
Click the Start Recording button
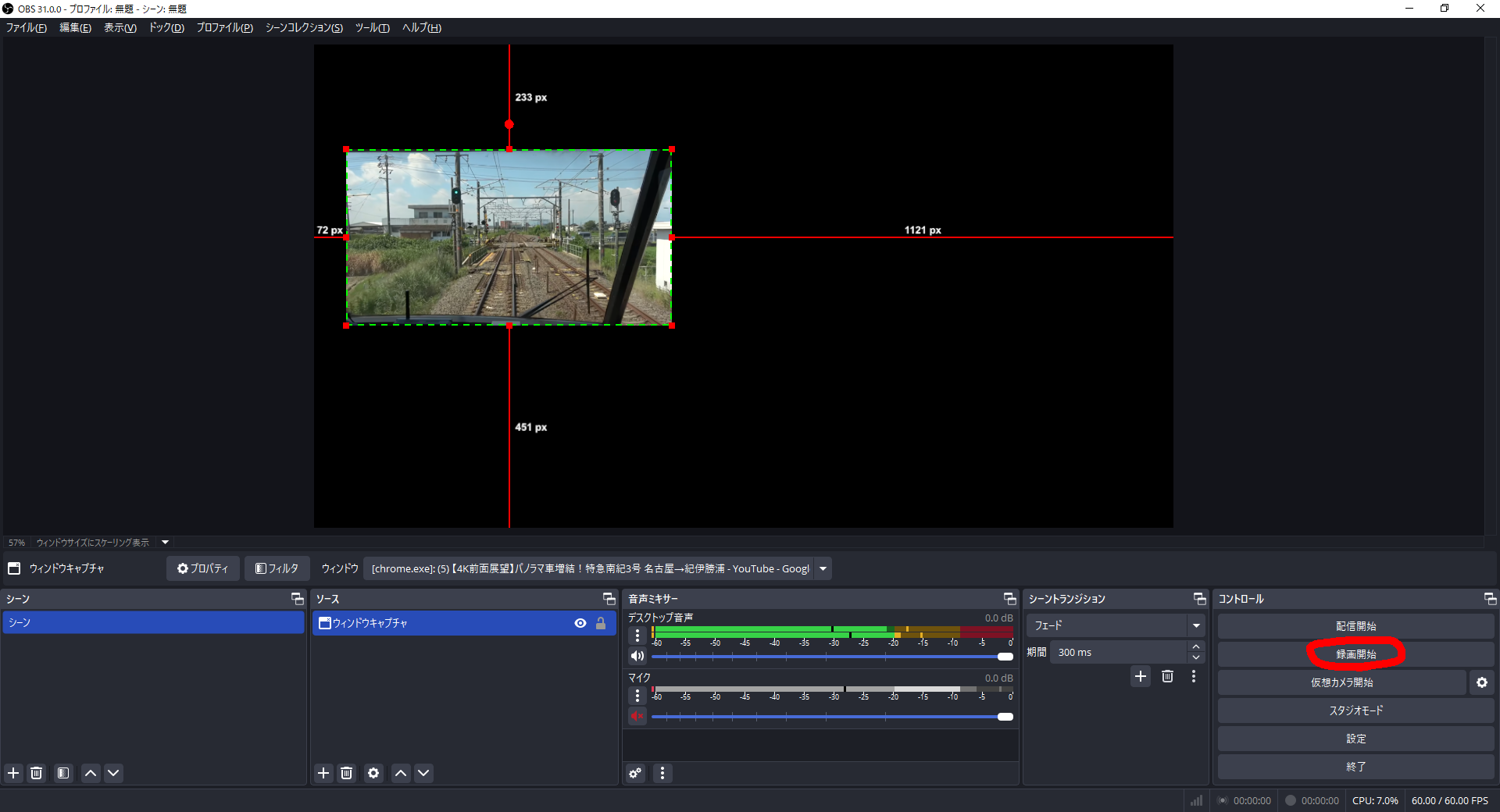(1355, 654)
